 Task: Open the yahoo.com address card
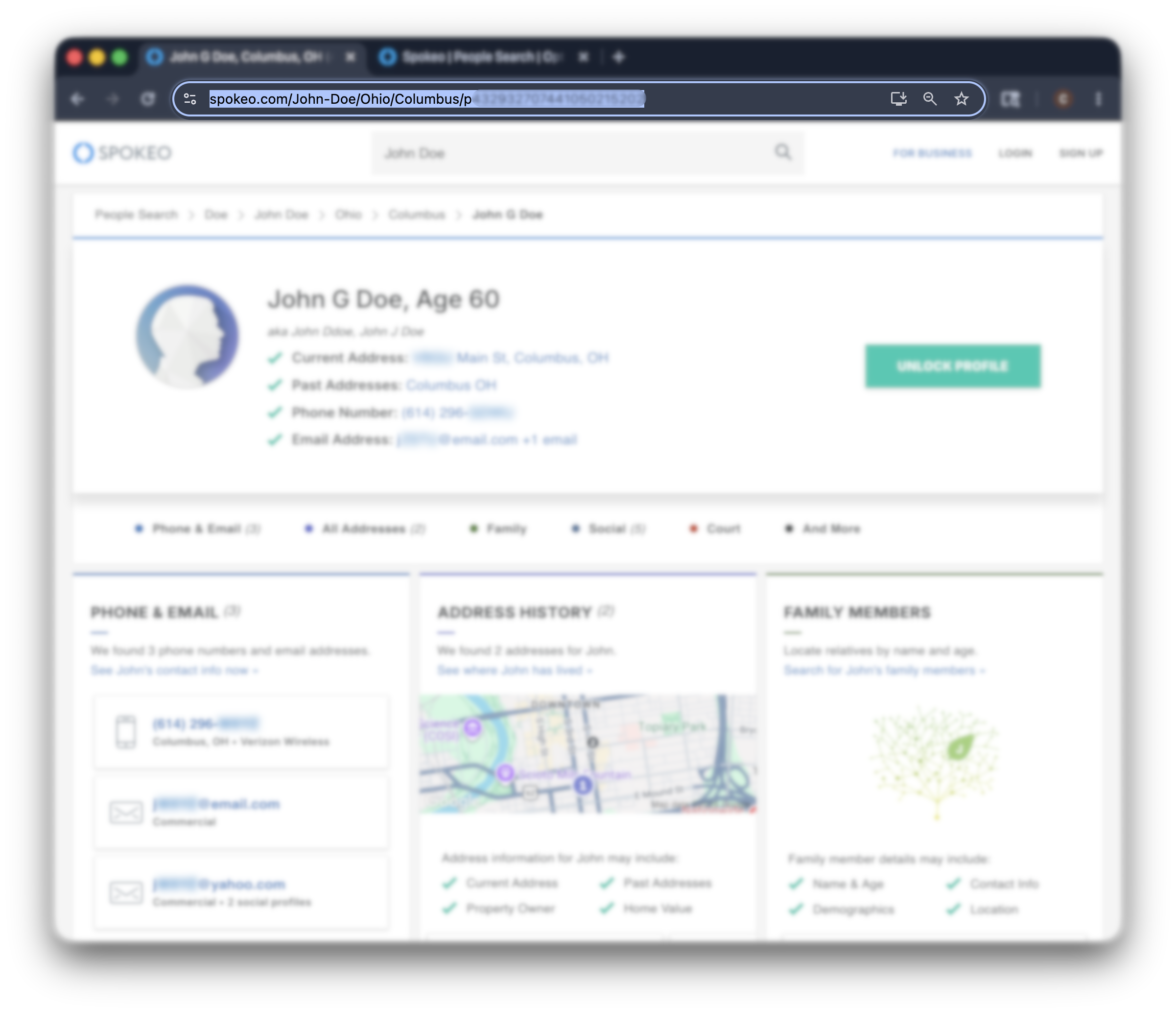(242, 892)
